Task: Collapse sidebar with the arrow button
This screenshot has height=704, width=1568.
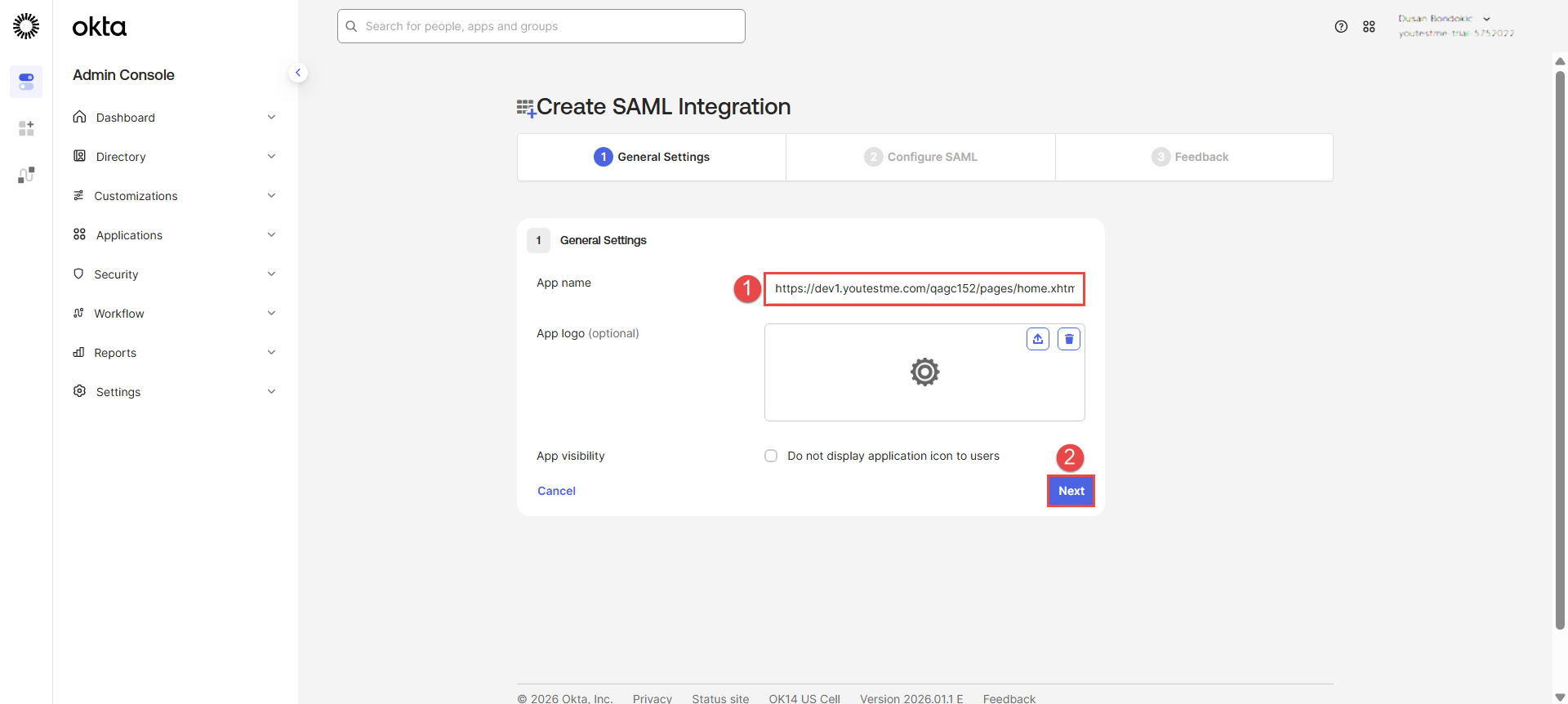Action: (x=298, y=73)
